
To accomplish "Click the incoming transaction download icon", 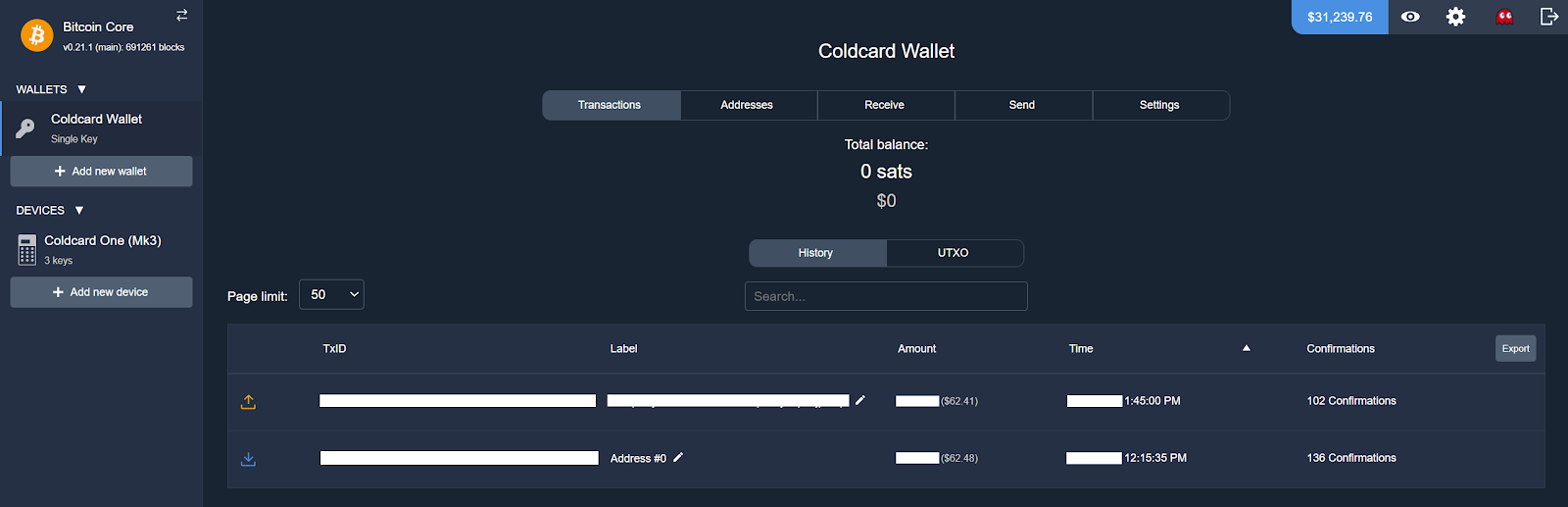I will pos(248,459).
